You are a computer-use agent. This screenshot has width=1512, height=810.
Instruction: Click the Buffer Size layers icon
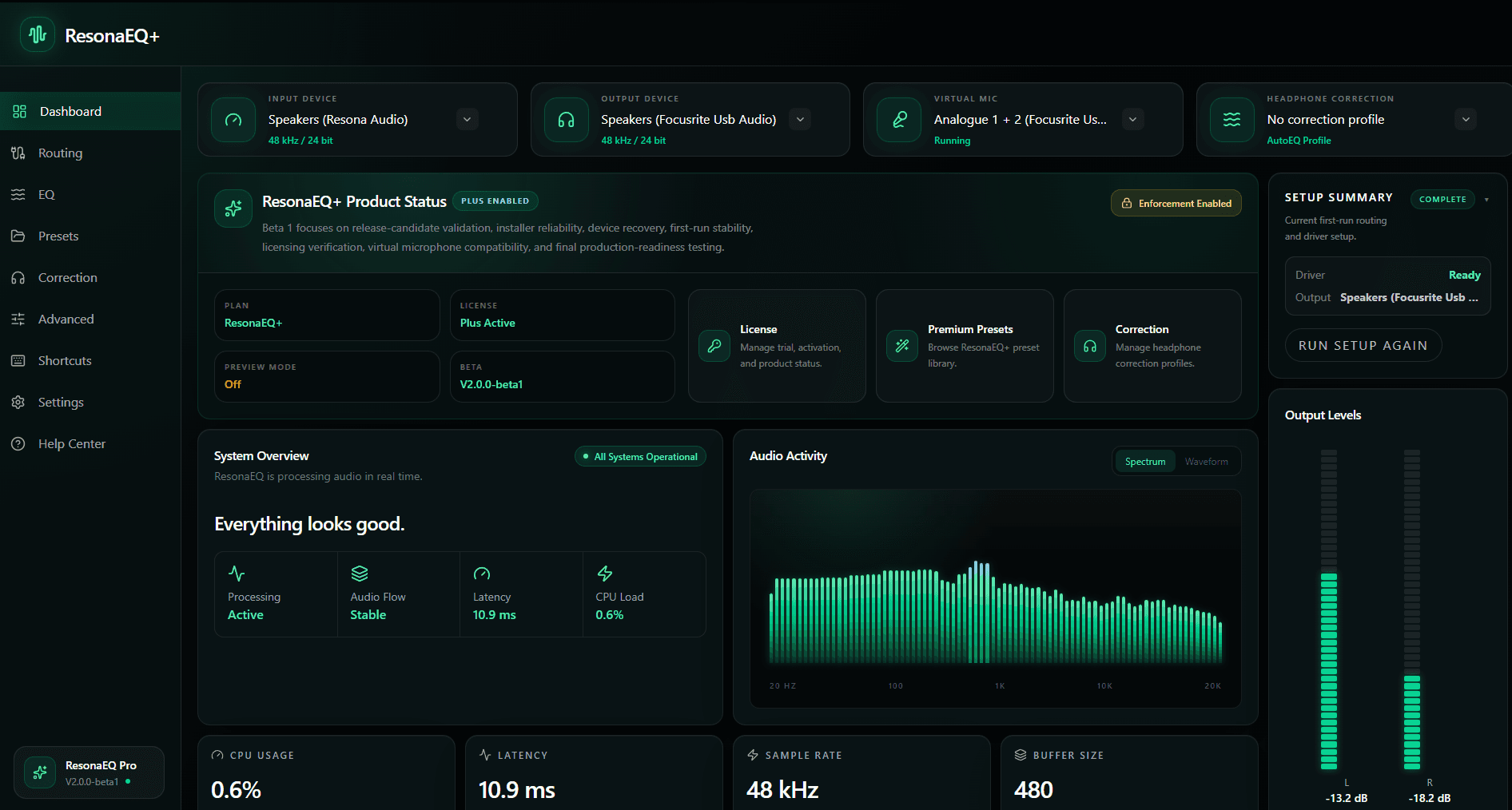pyautogui.click(x=1021, y=755)
